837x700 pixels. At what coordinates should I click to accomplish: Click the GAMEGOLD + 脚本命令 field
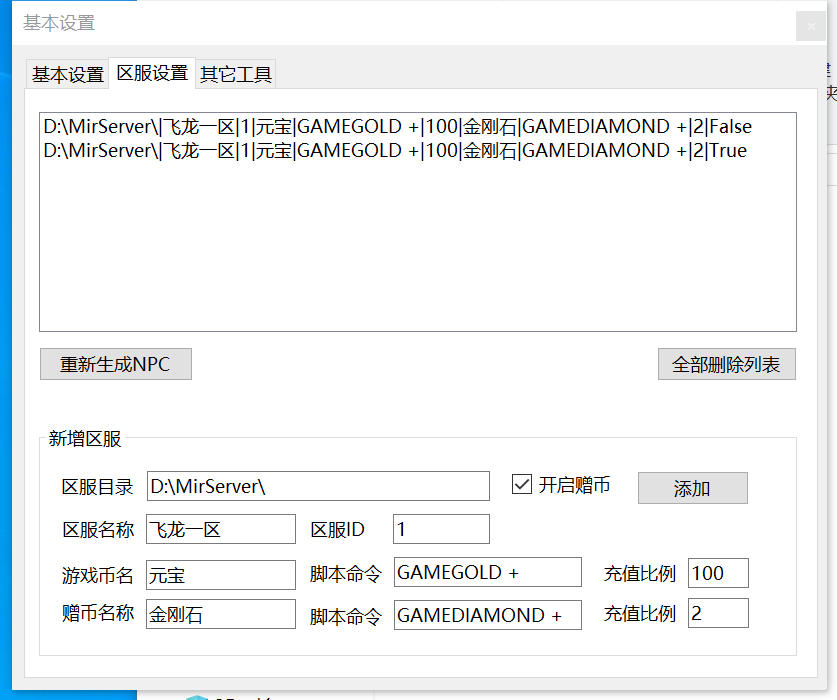487,572
